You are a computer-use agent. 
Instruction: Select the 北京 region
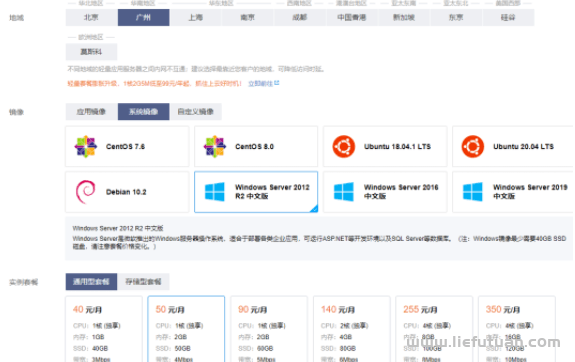coord(92,17)
